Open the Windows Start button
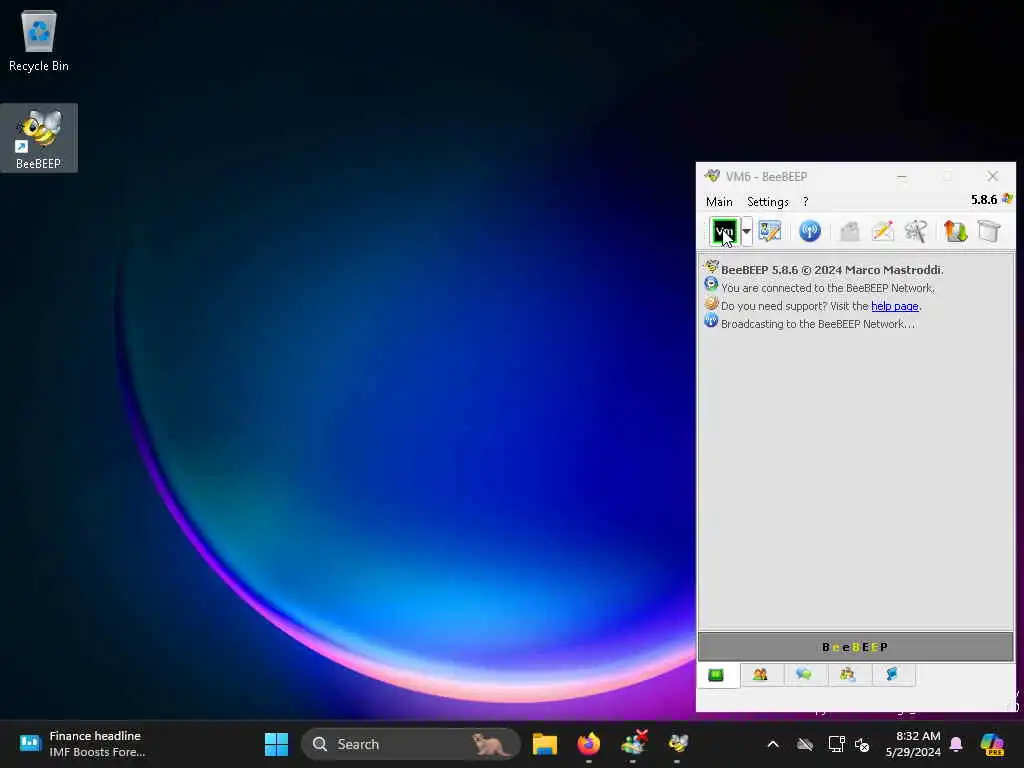The height and width of the screenshot is (768, 1024). click(x=276, y=744)
